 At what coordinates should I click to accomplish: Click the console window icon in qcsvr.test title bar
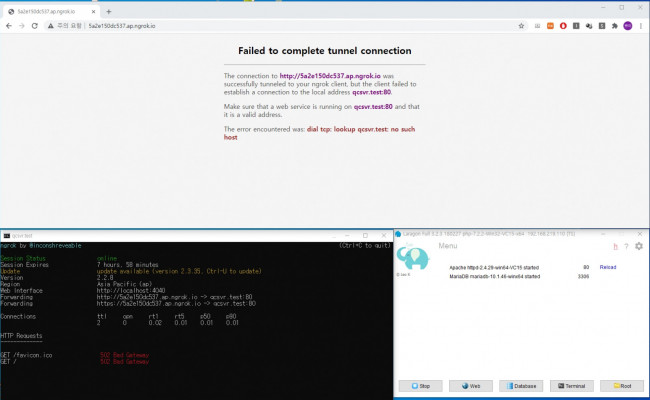pyautogui.click(x=6, y=235)
